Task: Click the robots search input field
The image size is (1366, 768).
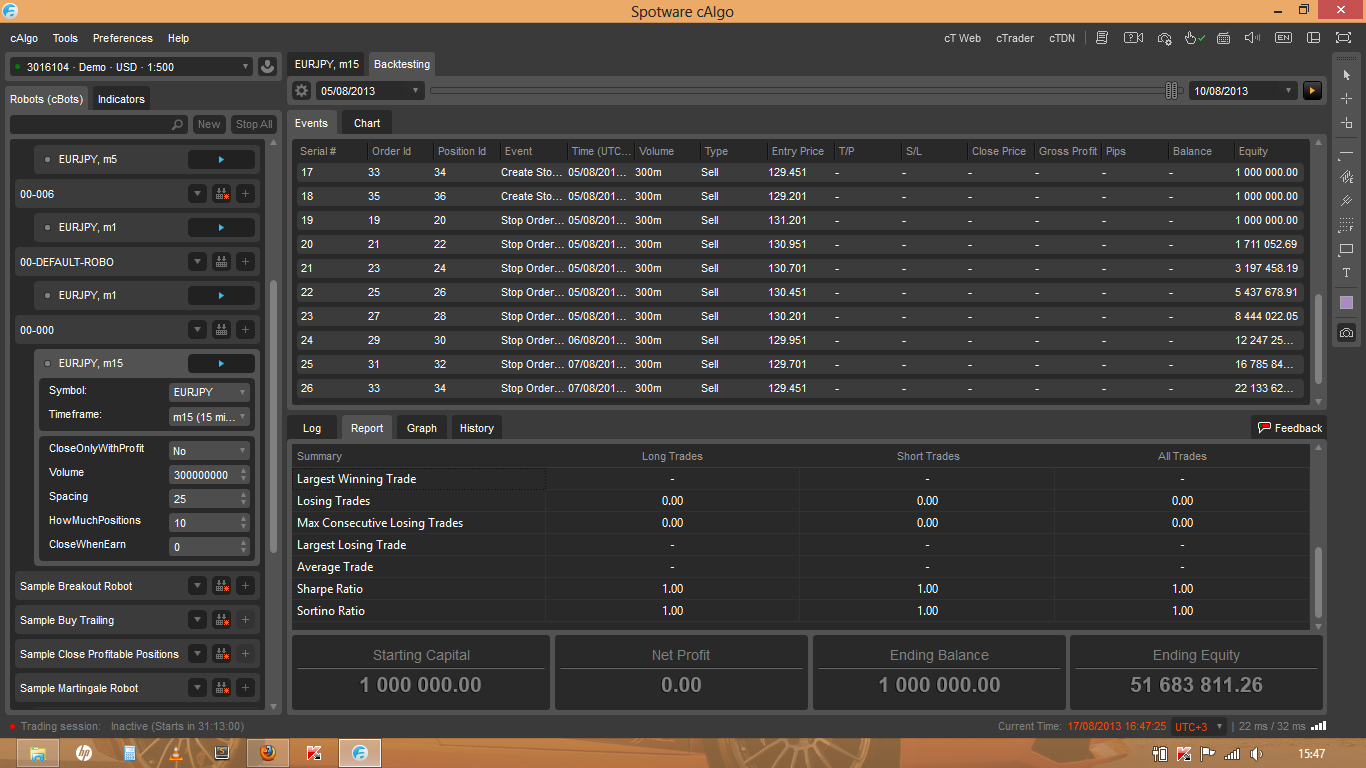Action: [98, 124]
